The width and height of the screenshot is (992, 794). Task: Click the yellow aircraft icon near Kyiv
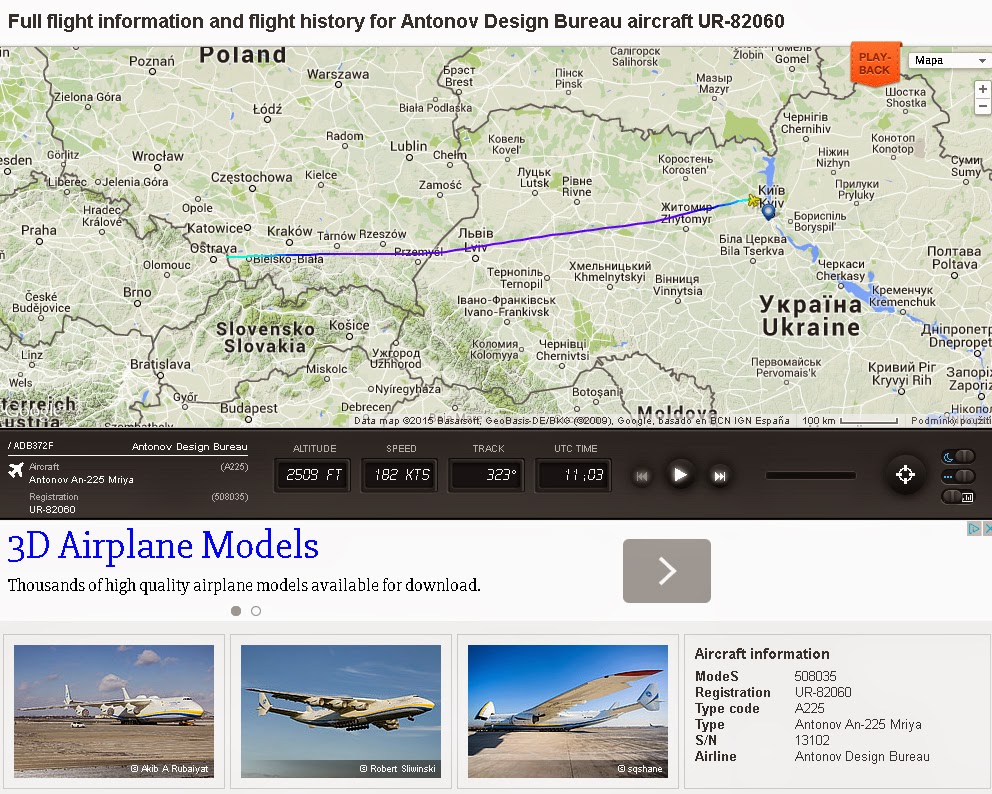(753, 201)
